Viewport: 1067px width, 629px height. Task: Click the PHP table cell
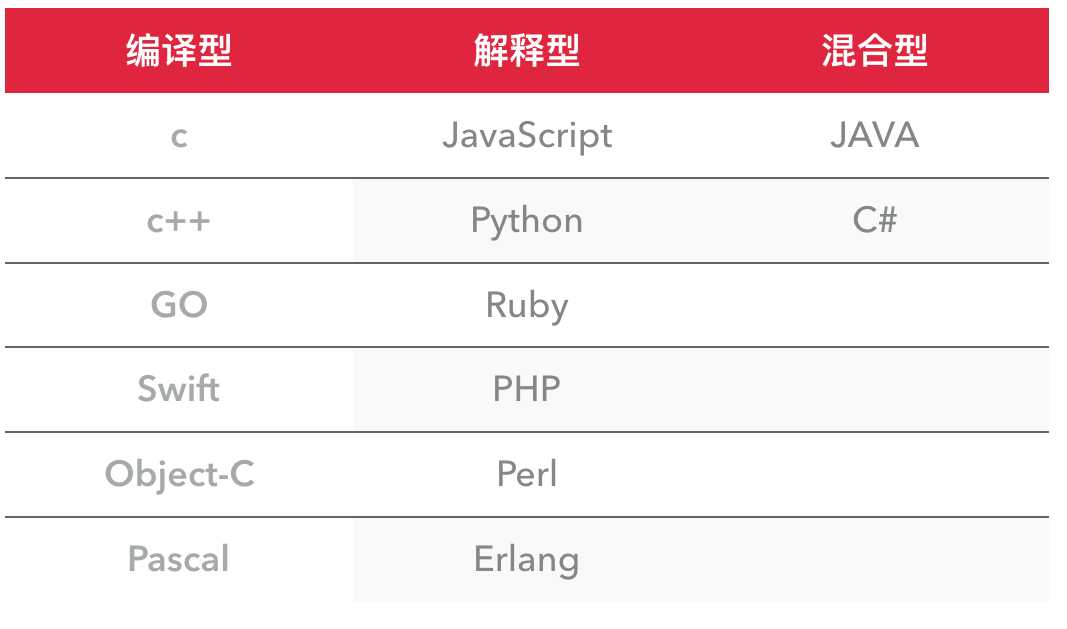[x=526, y=389]
